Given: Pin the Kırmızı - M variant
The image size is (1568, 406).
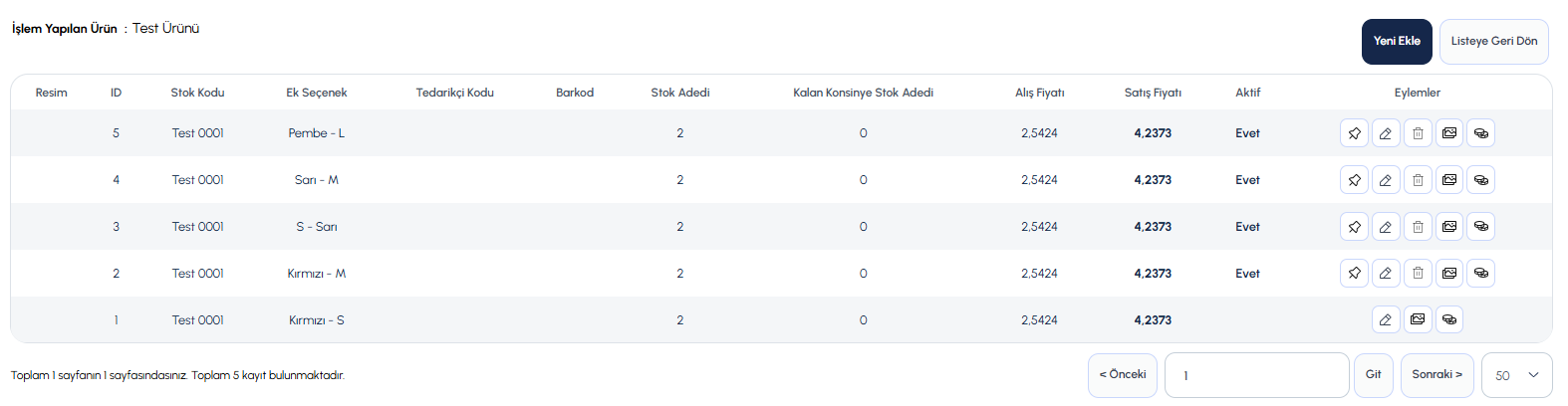Looking at the screenshot, I should (x=1354, y=274).
